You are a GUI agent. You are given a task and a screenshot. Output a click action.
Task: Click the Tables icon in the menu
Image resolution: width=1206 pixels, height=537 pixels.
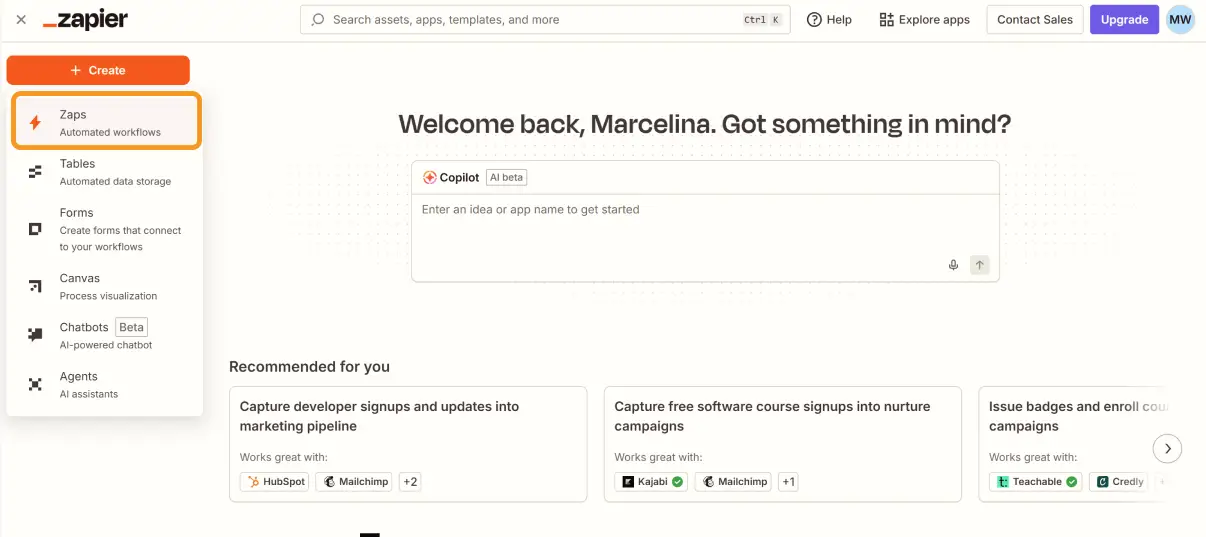coord(35,172)
